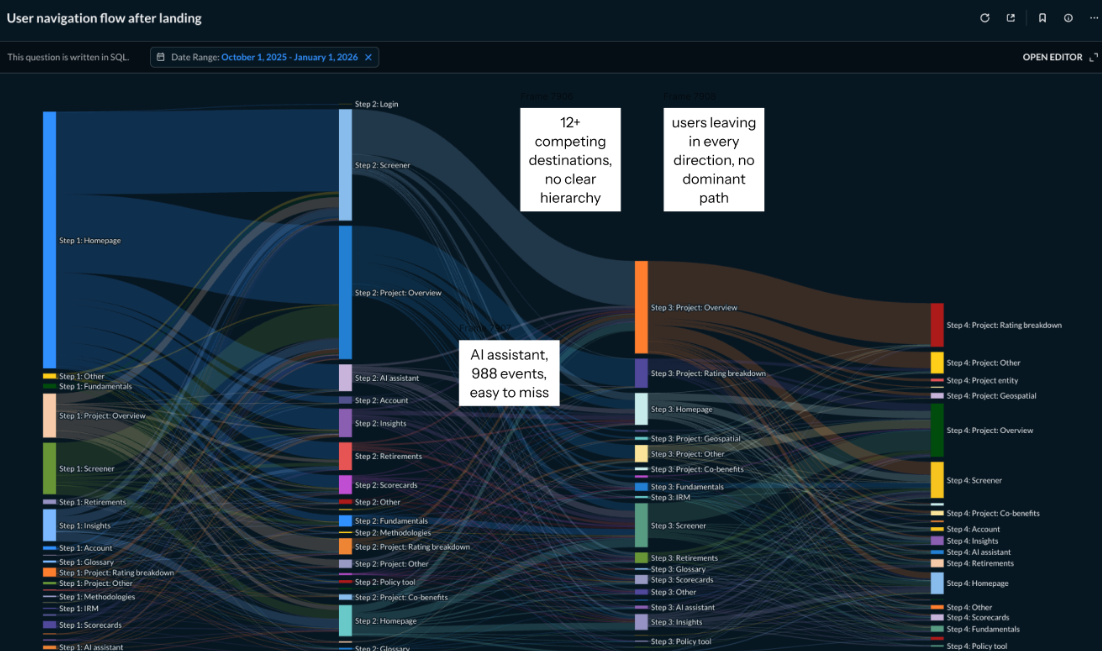
Task: Select the yellow Step 4: Screener bar
Action: point(937,480)
